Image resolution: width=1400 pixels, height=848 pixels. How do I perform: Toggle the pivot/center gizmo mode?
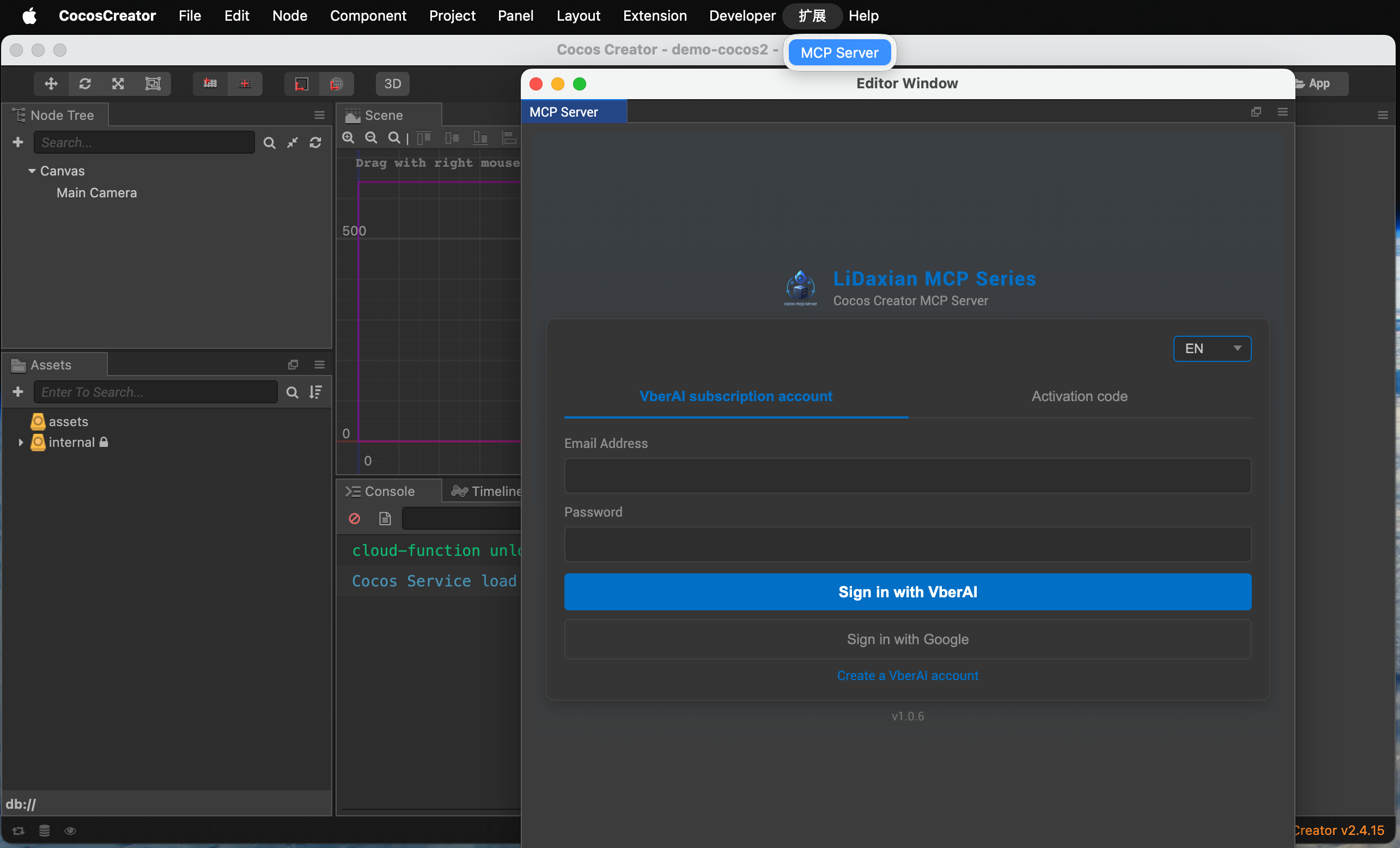pos(210,84)
